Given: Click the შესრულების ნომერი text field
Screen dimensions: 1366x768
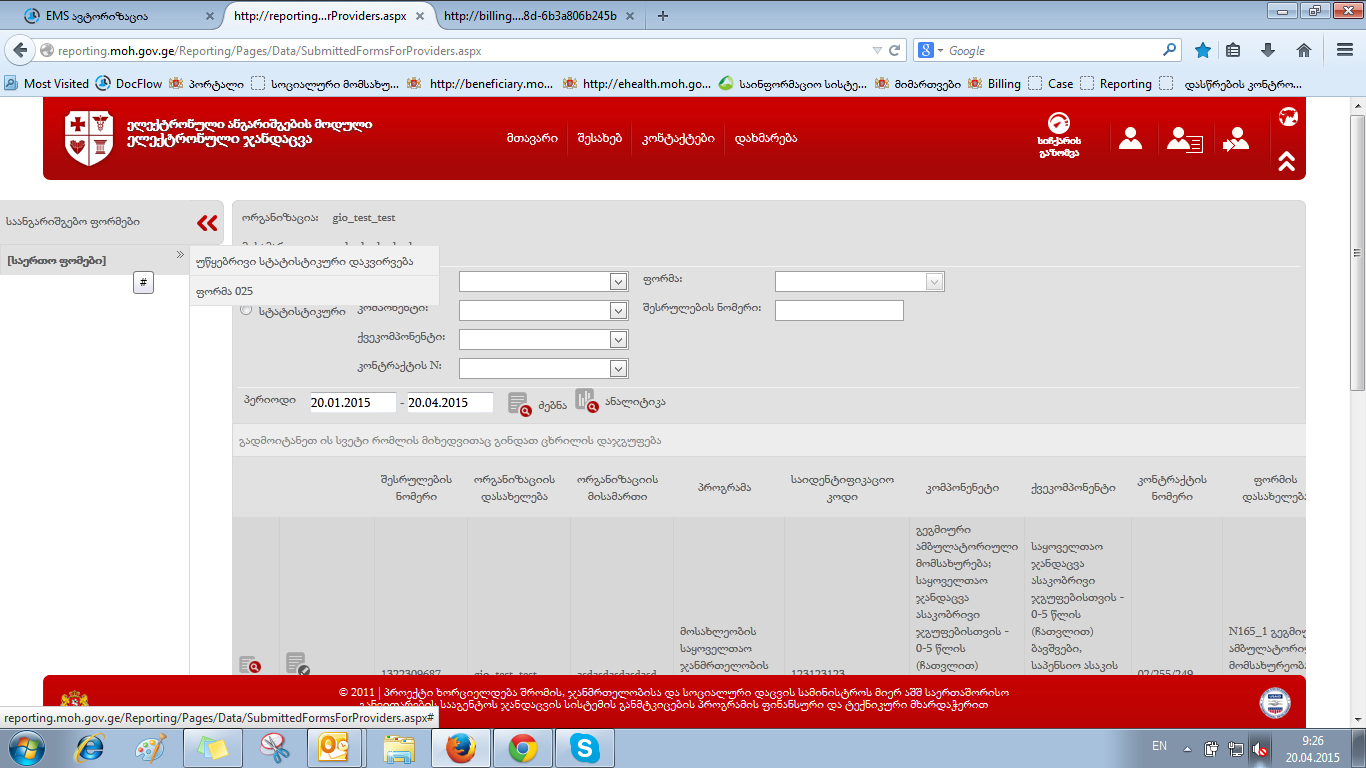Looking at the screenshot, I should coord(838,310).
